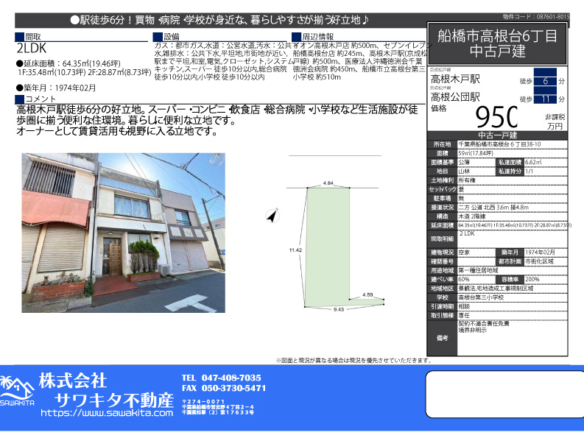Click the 高根木戸駅 station name
This screenshot has height=438, width=584.
pyautogui.click(x=455, y=79)
